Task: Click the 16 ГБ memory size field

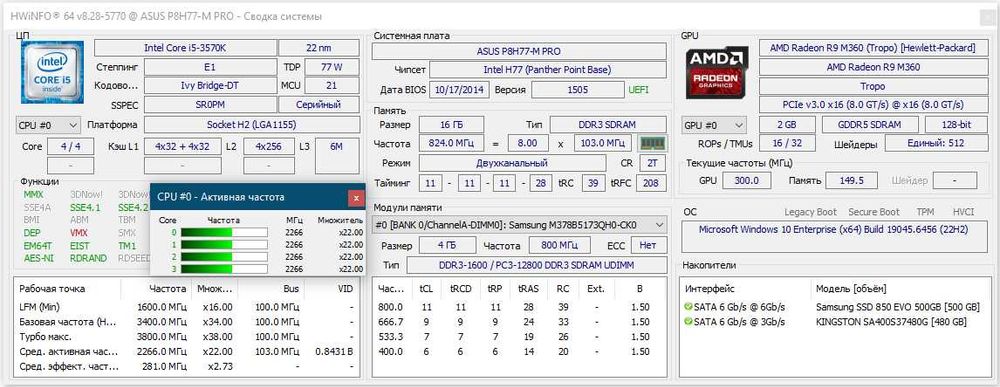Action: click(x=452, y=125)
